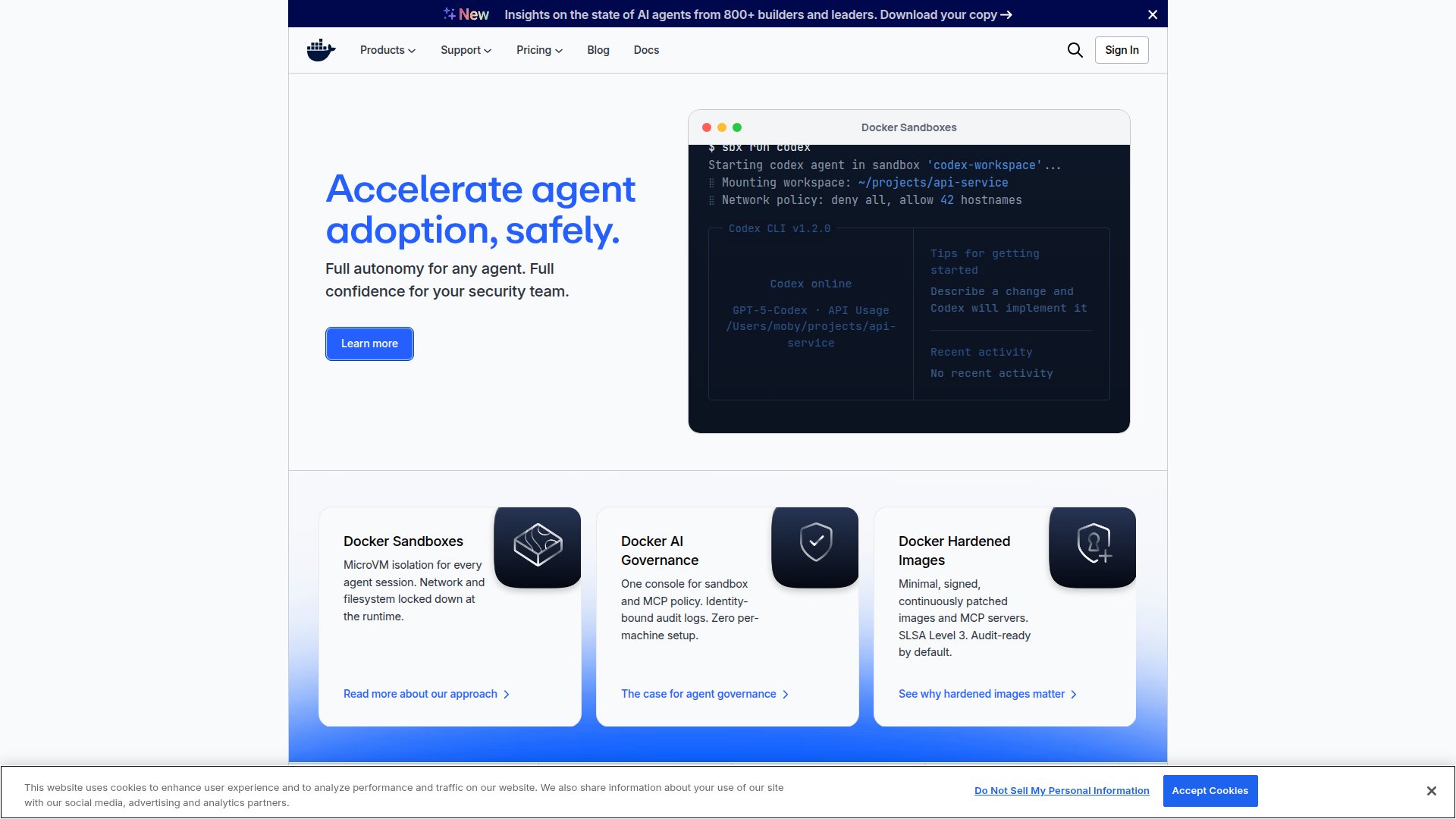Open the Docs page
The height and width of the screenshot is (819, 1456).
tap(646, 50)
